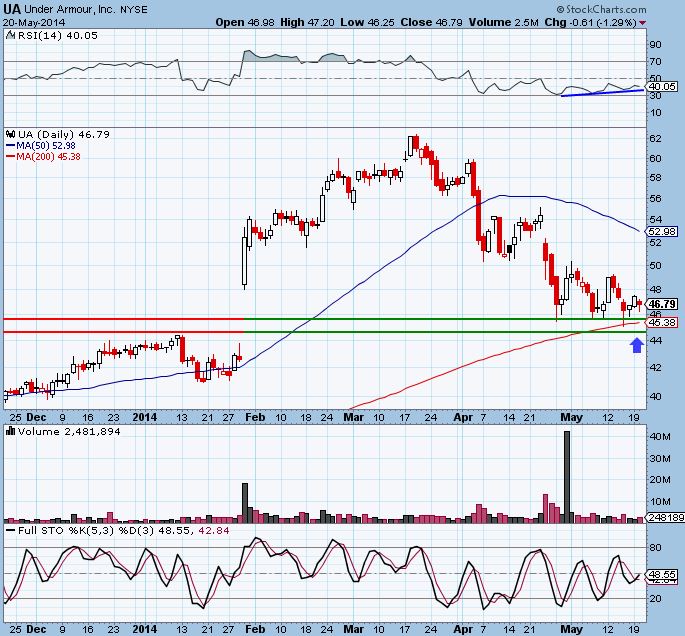
Task: Click the 52.98 price tag on axis
Action: tap(663, 232)
